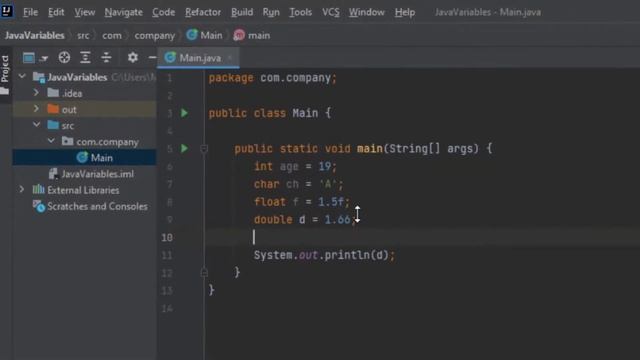The image size is (640, 360).
Task: Collapse the JavaVariables project root
Action: (22, 76)
